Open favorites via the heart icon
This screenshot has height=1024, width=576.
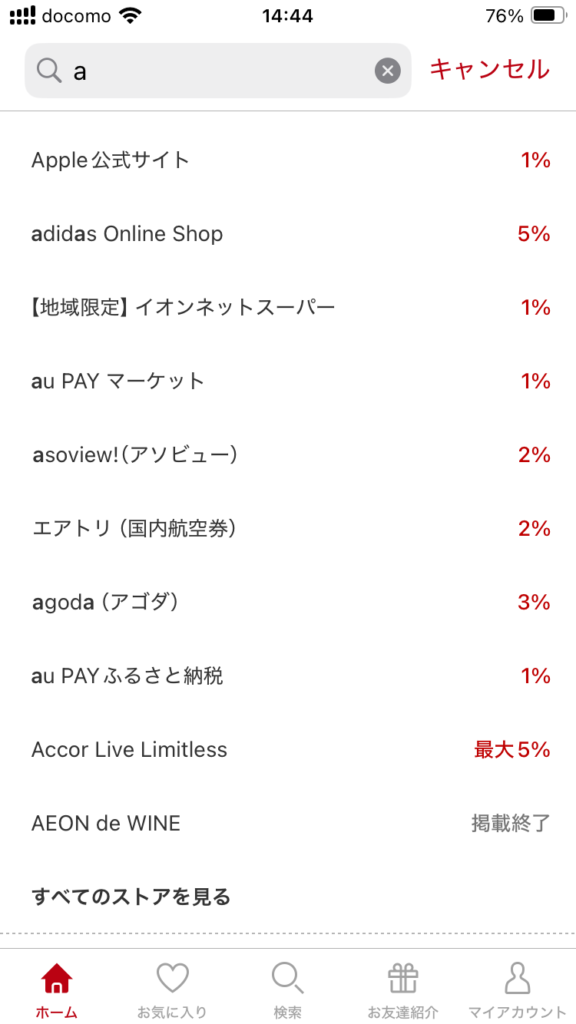[172, 979]
